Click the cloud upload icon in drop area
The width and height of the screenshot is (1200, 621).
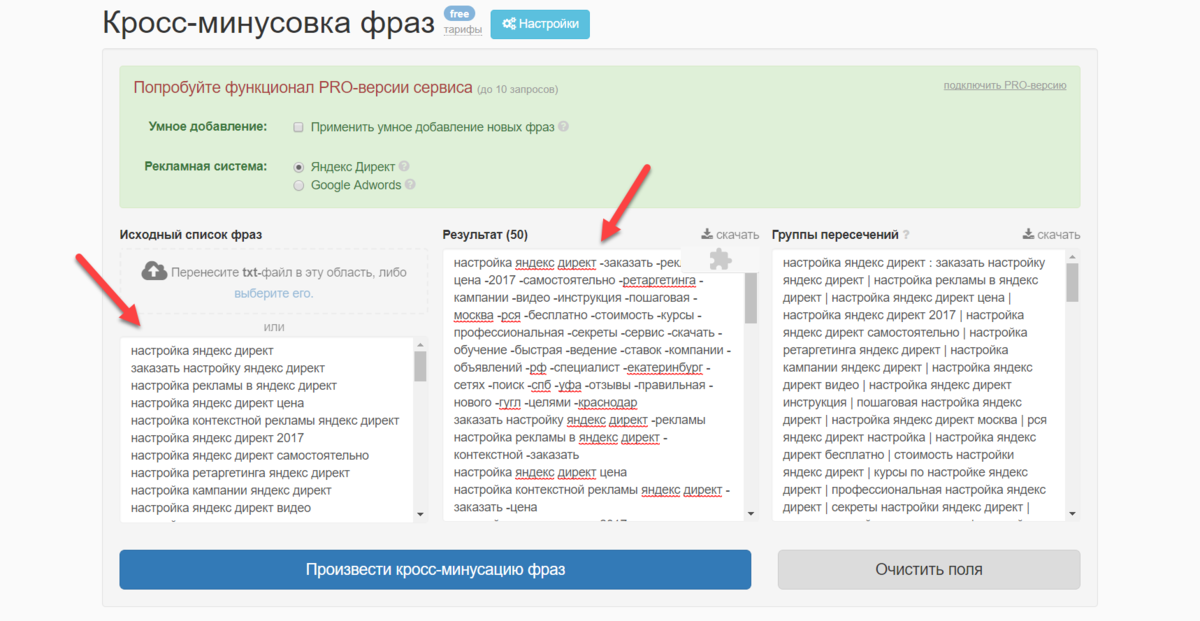tap(154, 271)
